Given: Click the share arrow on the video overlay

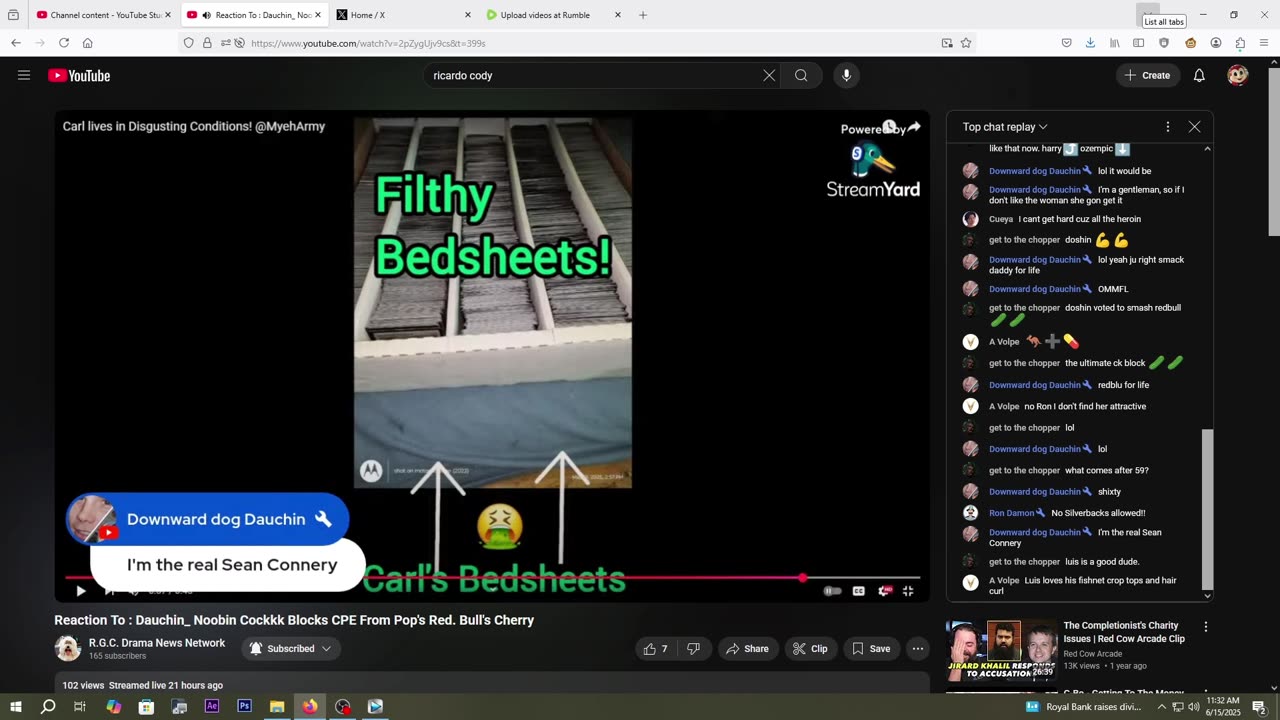Looking at the screenshot, I should coord(913,127).
